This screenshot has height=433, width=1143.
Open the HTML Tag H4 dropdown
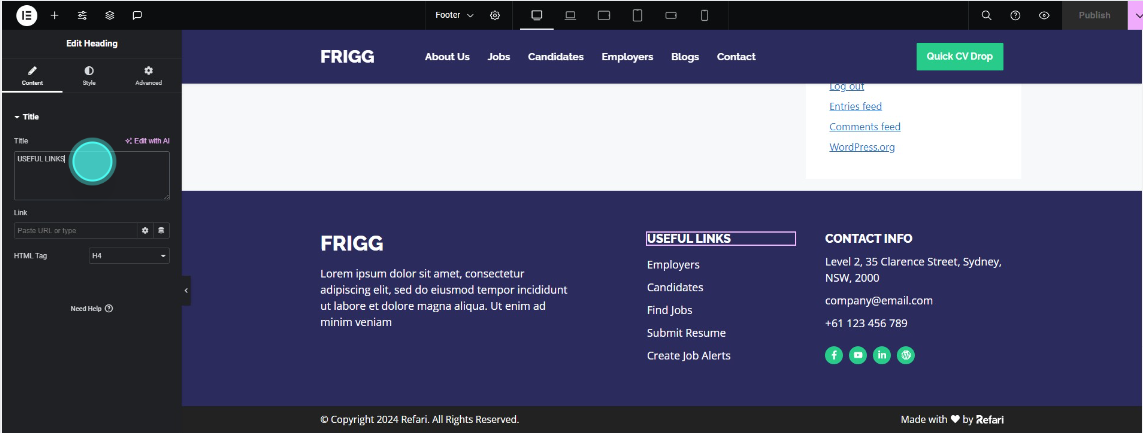pos(129,256)
